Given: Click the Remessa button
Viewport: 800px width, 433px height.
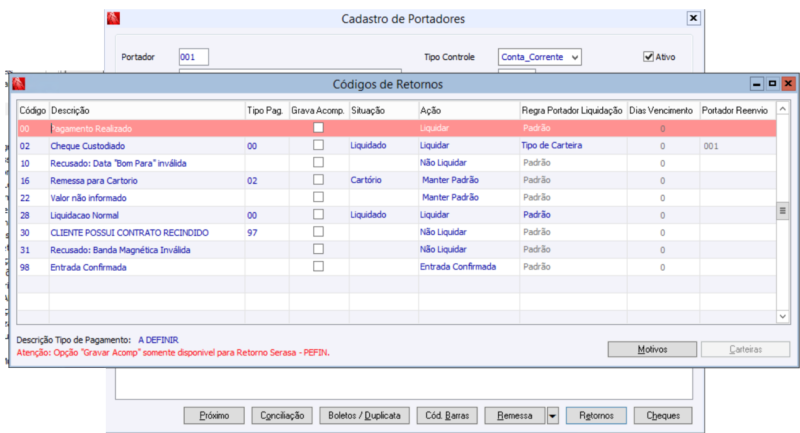Looking at the screenshot, I should pyautogui.click(x=515, y=416).
